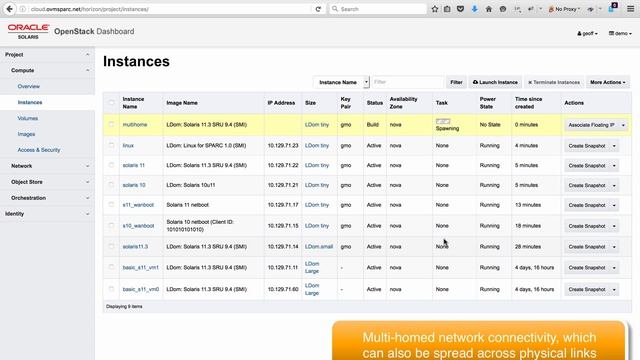
Task: Open the demo project selector
Action: [620, 33]
